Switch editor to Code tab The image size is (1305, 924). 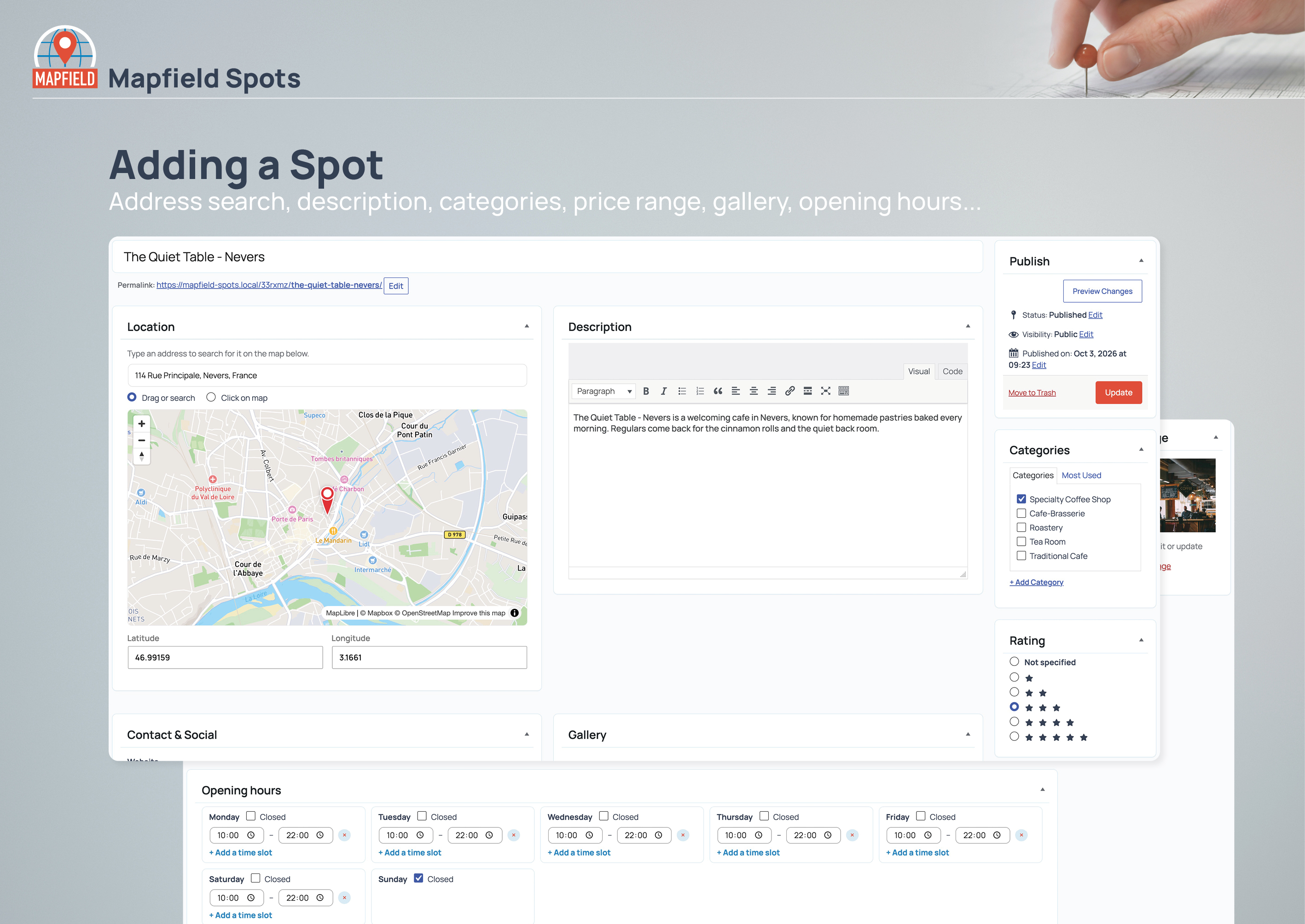[952, 371]
